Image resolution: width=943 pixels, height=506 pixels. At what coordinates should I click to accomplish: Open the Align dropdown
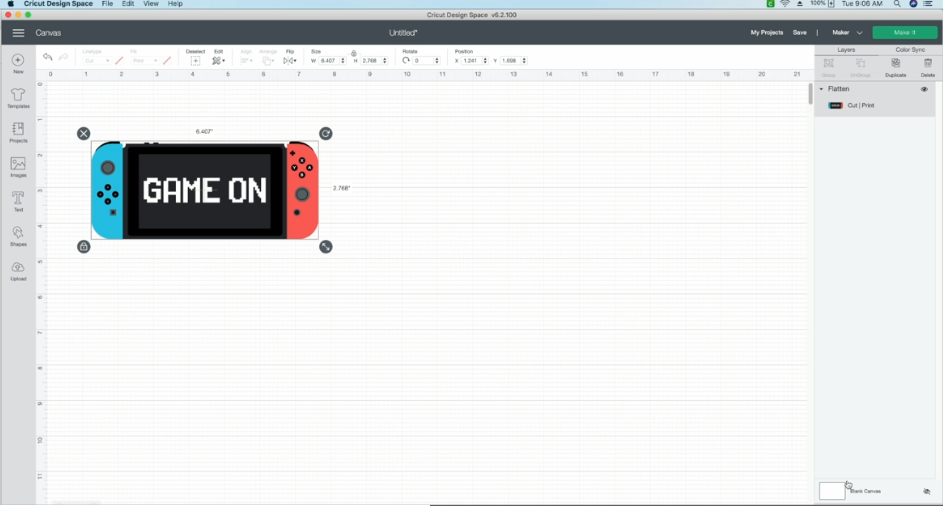pos(246,61)
